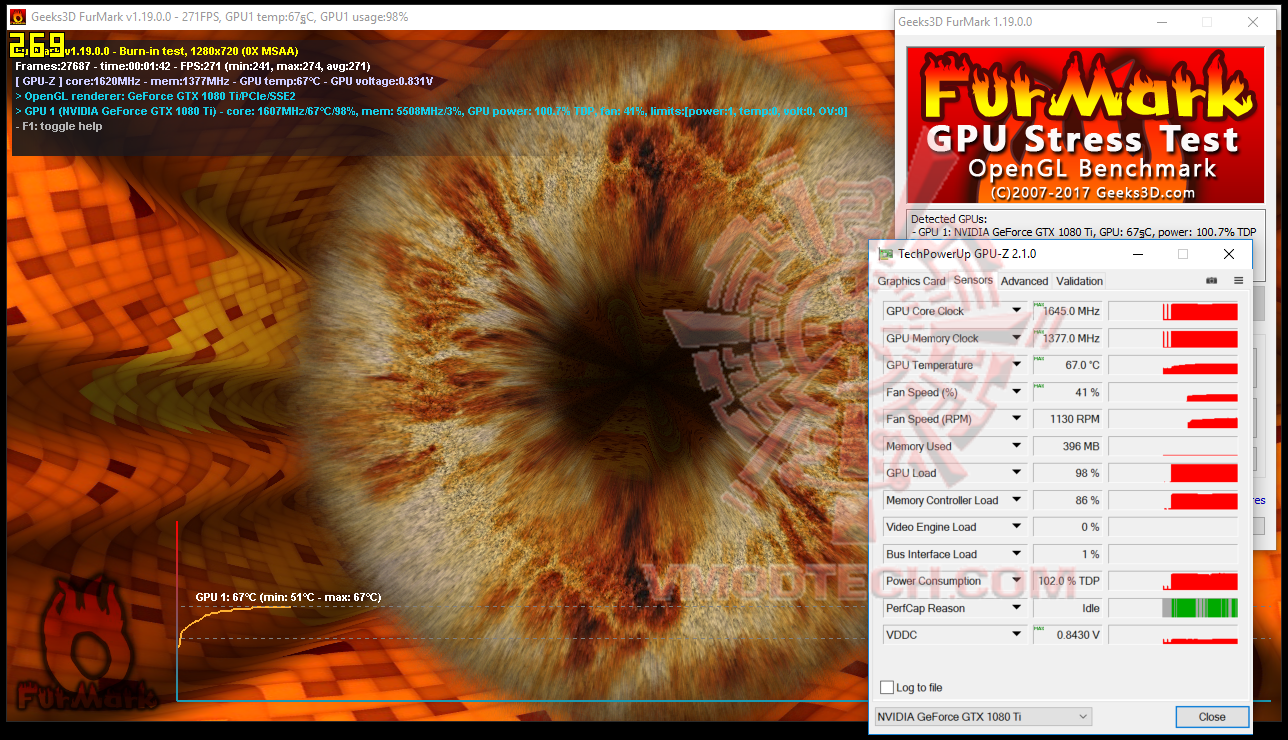Click the Power Consumption history graph

(1173, 581)
